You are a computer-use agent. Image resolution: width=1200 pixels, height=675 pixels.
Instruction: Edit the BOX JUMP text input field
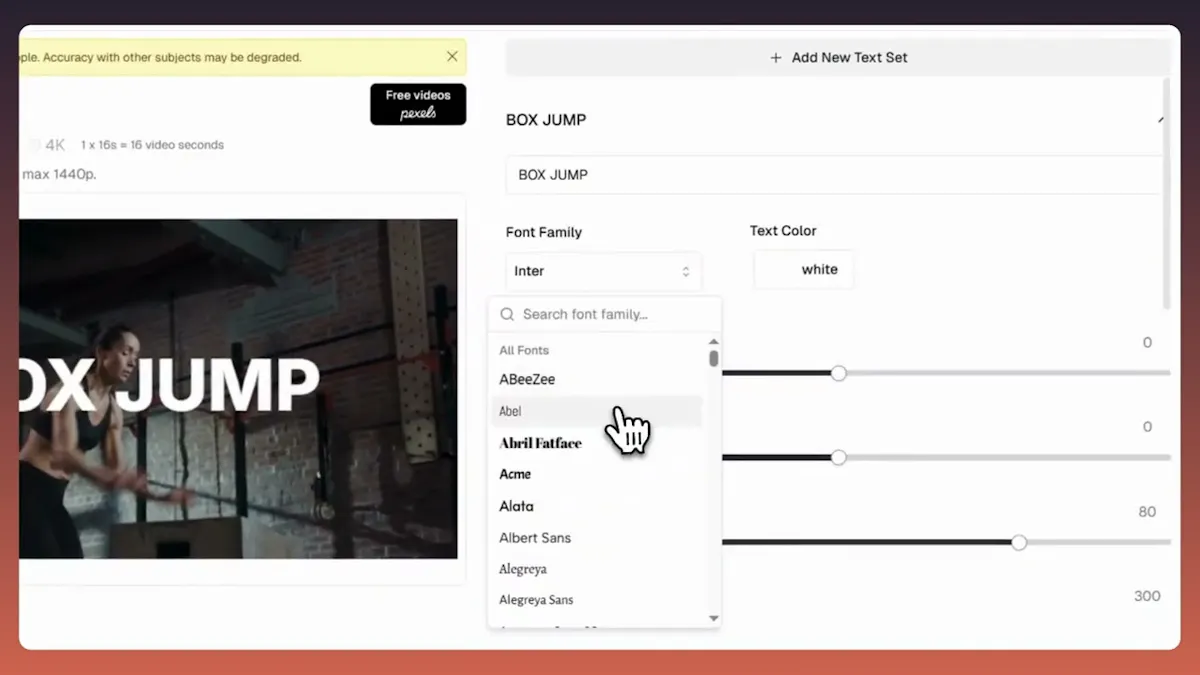pos(835,175)
